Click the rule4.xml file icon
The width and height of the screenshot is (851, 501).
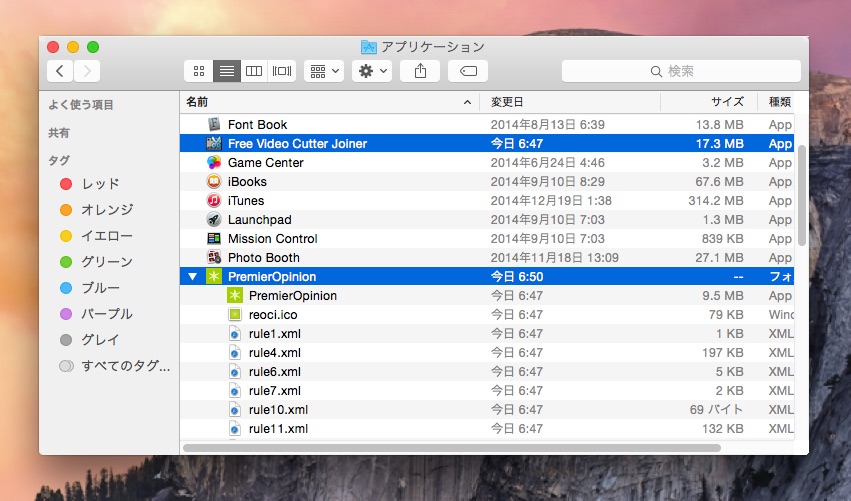(x=234, y=353)
